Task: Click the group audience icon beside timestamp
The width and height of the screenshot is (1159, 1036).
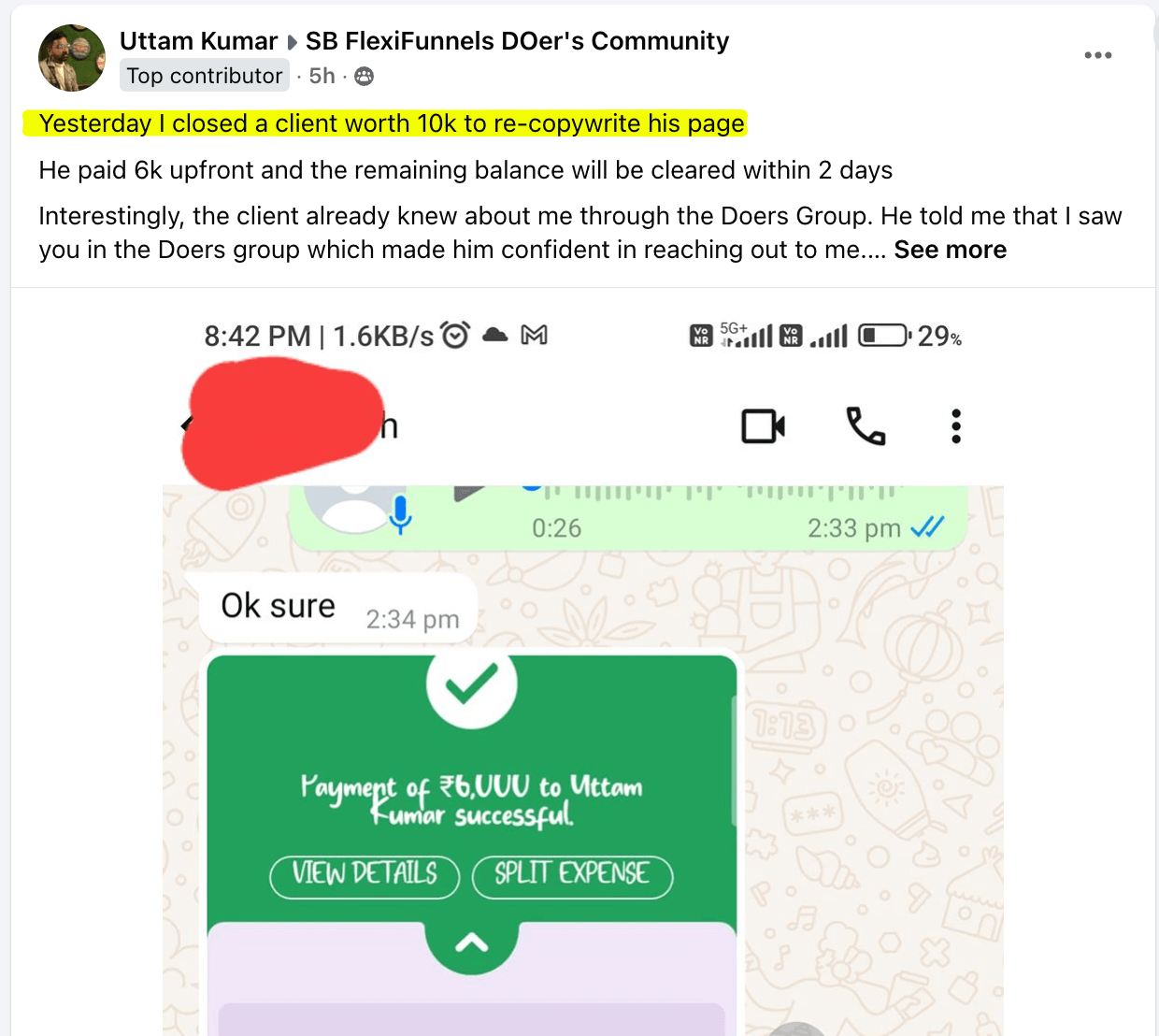Action: click(x=365, y=76)
